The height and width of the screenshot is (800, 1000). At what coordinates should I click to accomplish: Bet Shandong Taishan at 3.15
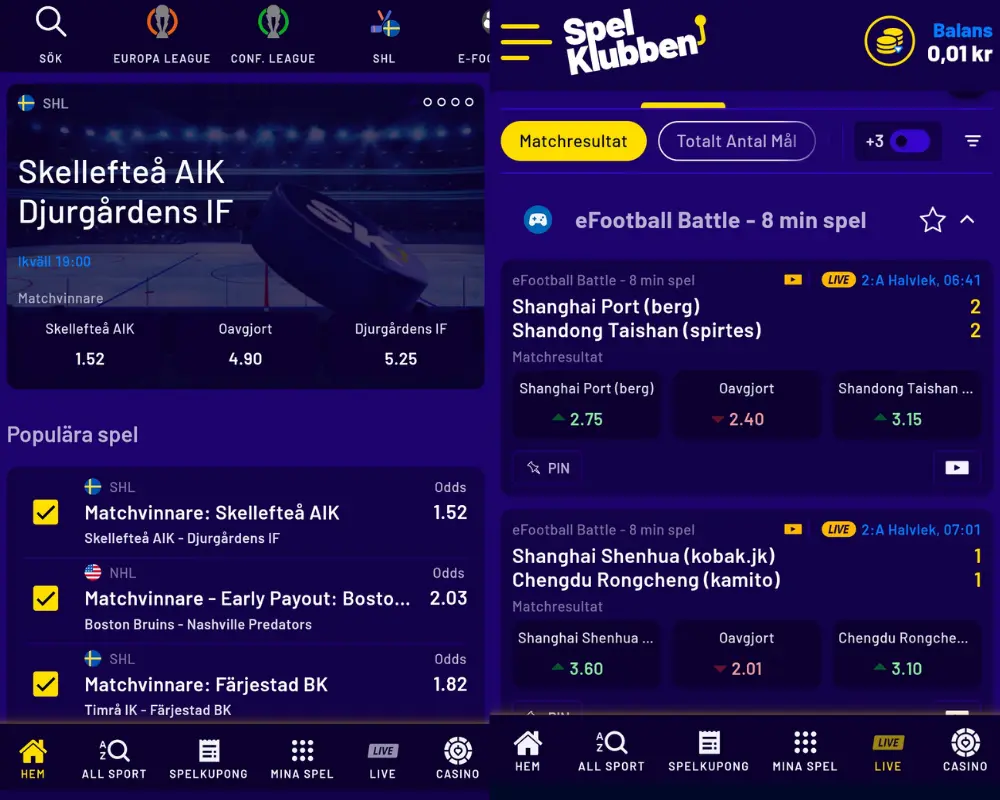(906, 404)
